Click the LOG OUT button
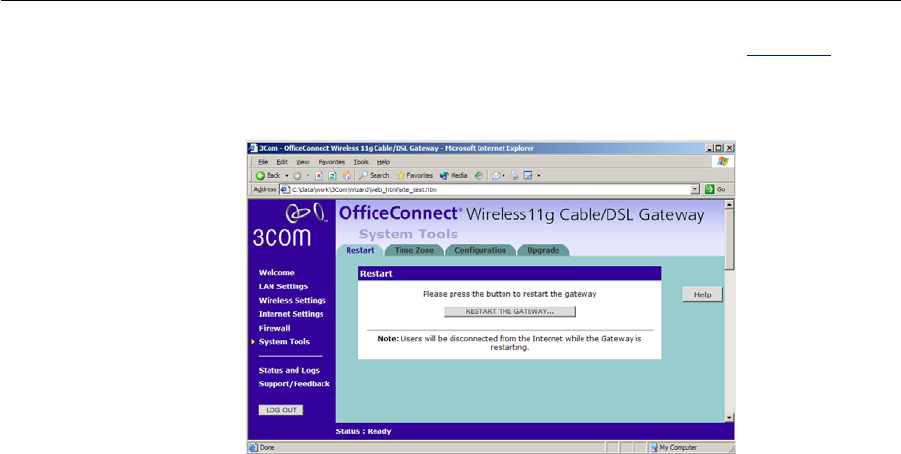This screenshot has height=454, width=901. [x=281, y=410]
